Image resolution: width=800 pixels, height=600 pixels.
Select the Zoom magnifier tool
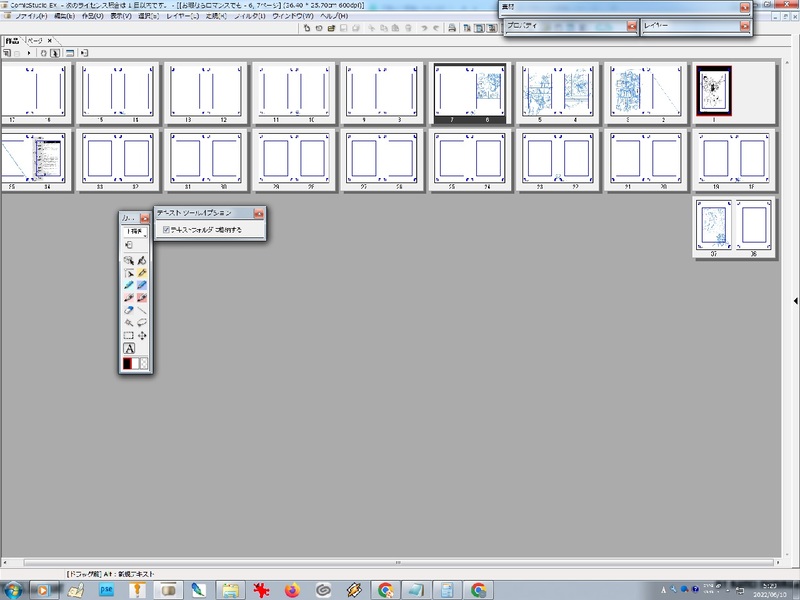point(129,260)
